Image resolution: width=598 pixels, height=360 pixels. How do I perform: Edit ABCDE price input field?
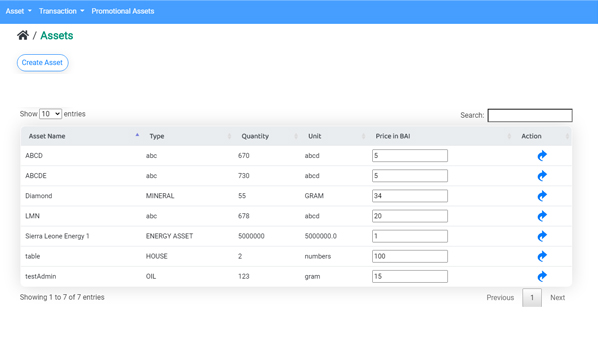410,176
